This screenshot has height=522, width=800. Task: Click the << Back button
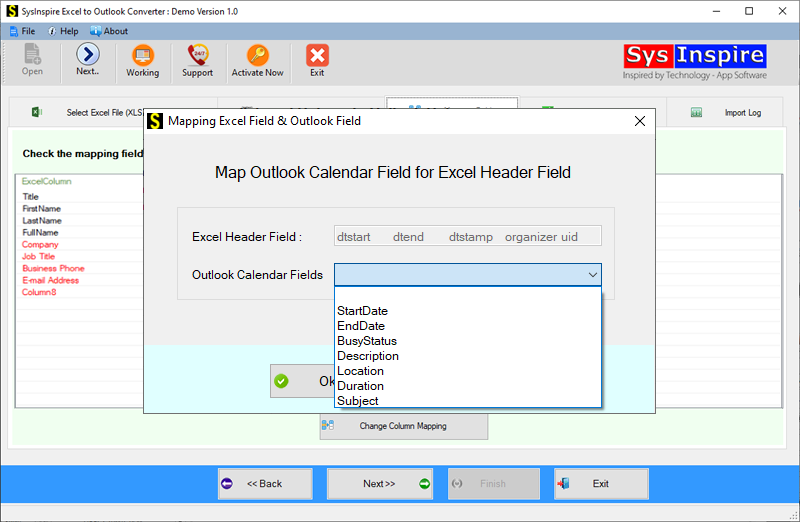[265, 483]
